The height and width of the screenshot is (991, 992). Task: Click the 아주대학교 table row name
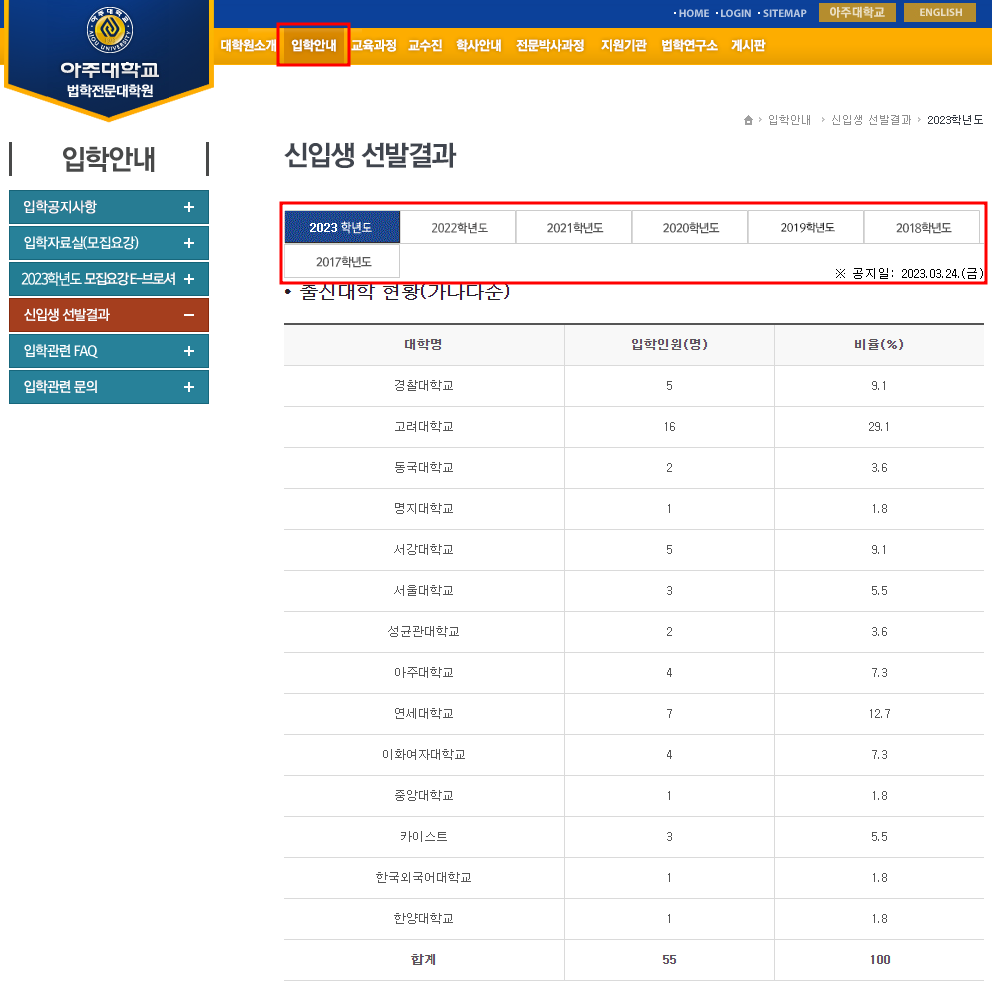[423, 673]
